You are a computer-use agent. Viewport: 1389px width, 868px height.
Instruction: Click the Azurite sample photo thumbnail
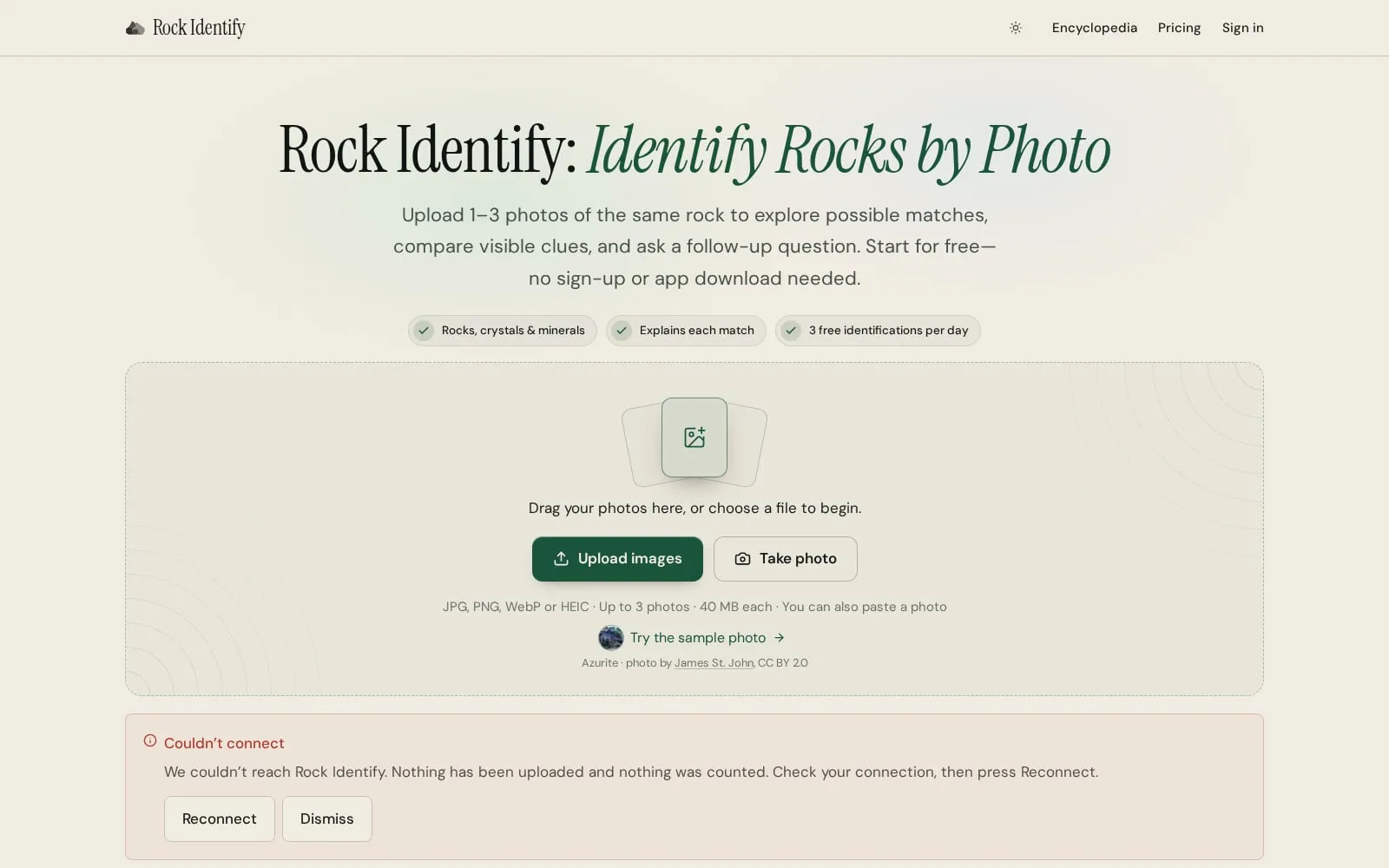click(611, 638)
